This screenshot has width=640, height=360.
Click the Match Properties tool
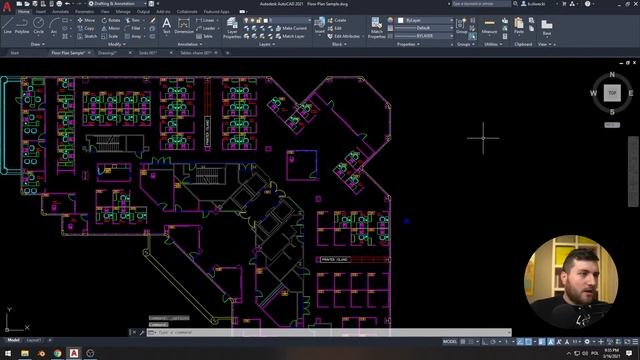376,28
